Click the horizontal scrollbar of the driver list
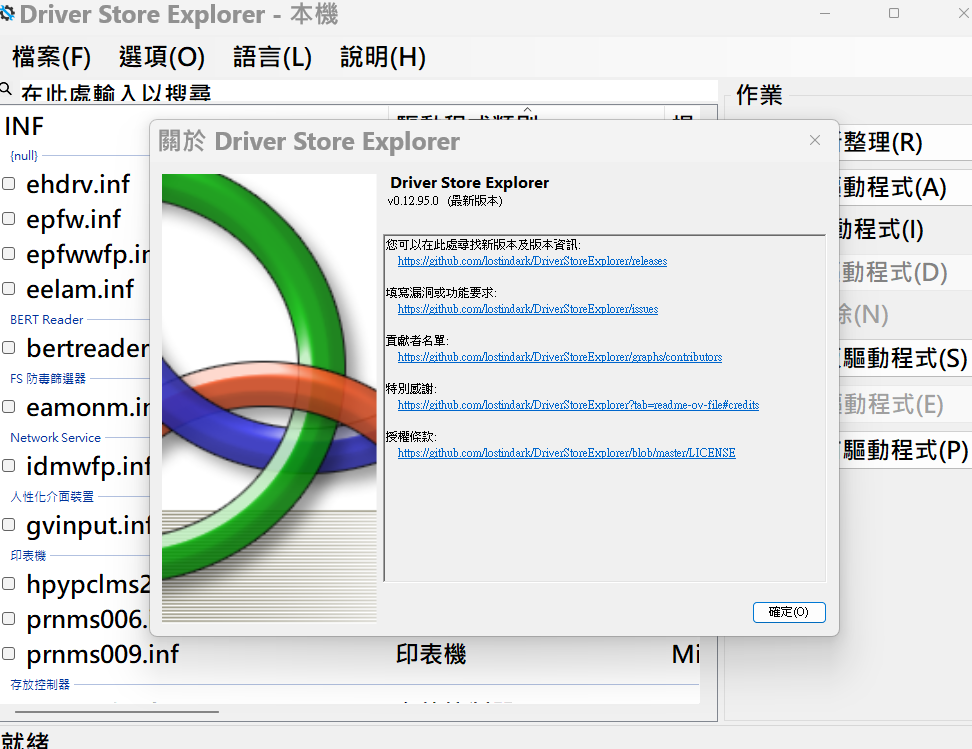This screenshot has height=749, width=972. [x=117, y=712]
